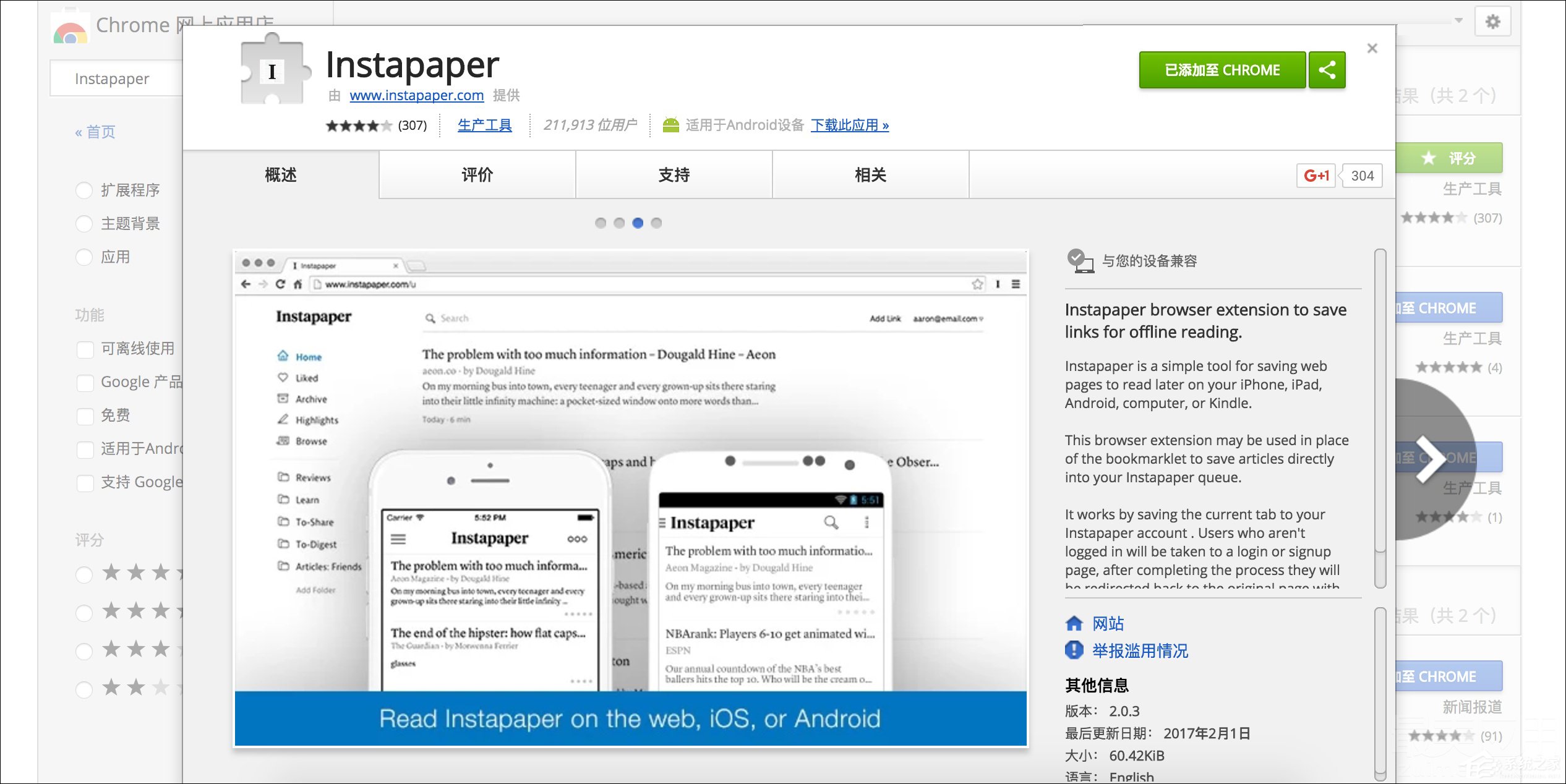Click the Android robot icon

(x=670, y=125)
